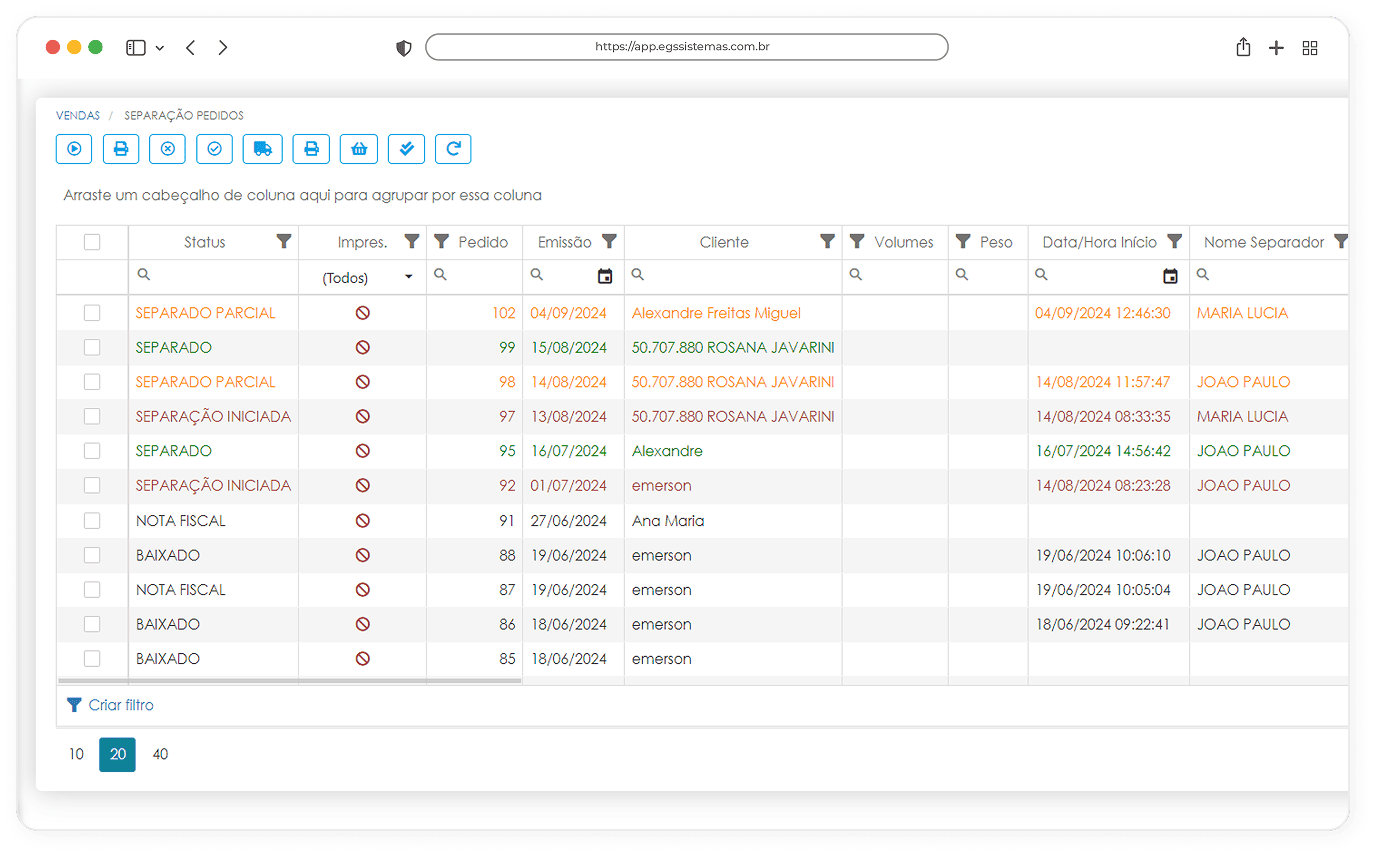Screen dimensions: 1374x855
Task: Click 'BAIXADO' status of pedido 86
Action: [168, 624]
